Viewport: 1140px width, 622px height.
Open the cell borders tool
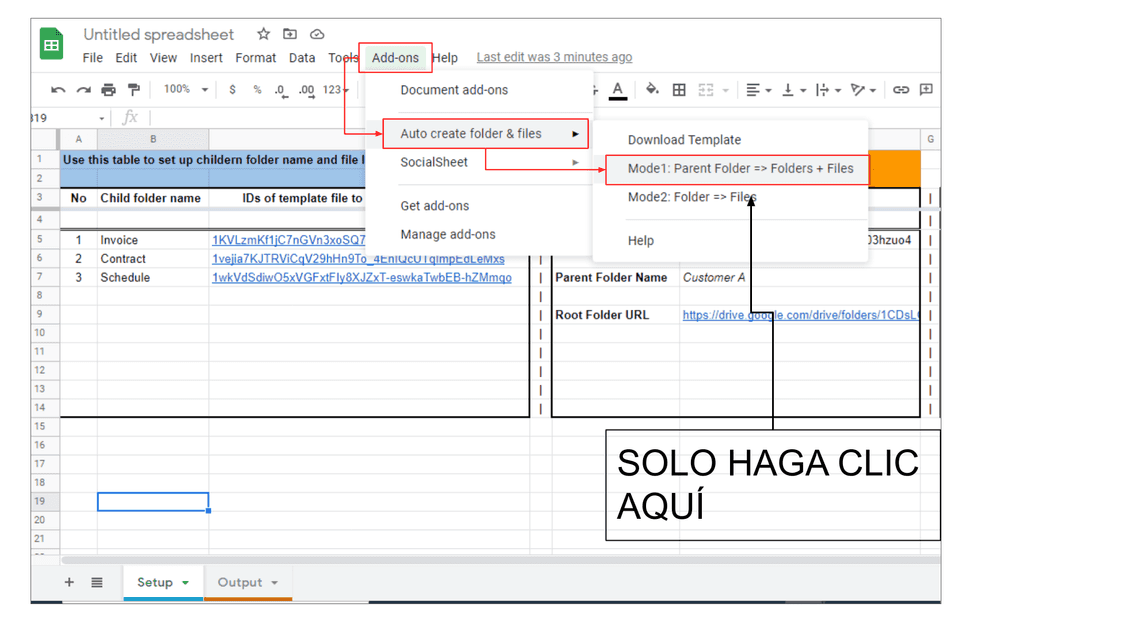tap(679, 90)
